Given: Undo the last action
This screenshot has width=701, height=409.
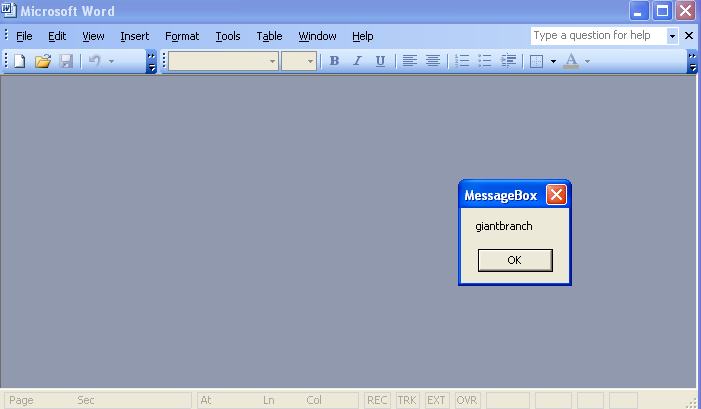Looking at the screenshot, I should pos(94,61).
